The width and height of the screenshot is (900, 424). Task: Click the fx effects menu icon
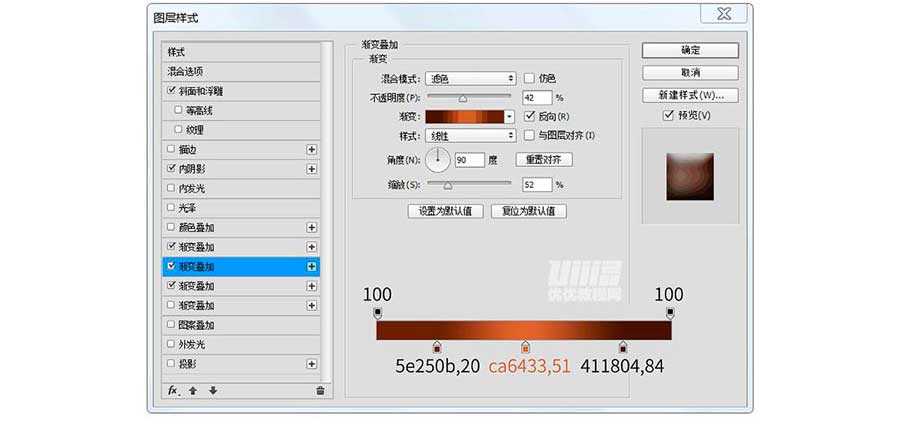[x=173, y=390]
